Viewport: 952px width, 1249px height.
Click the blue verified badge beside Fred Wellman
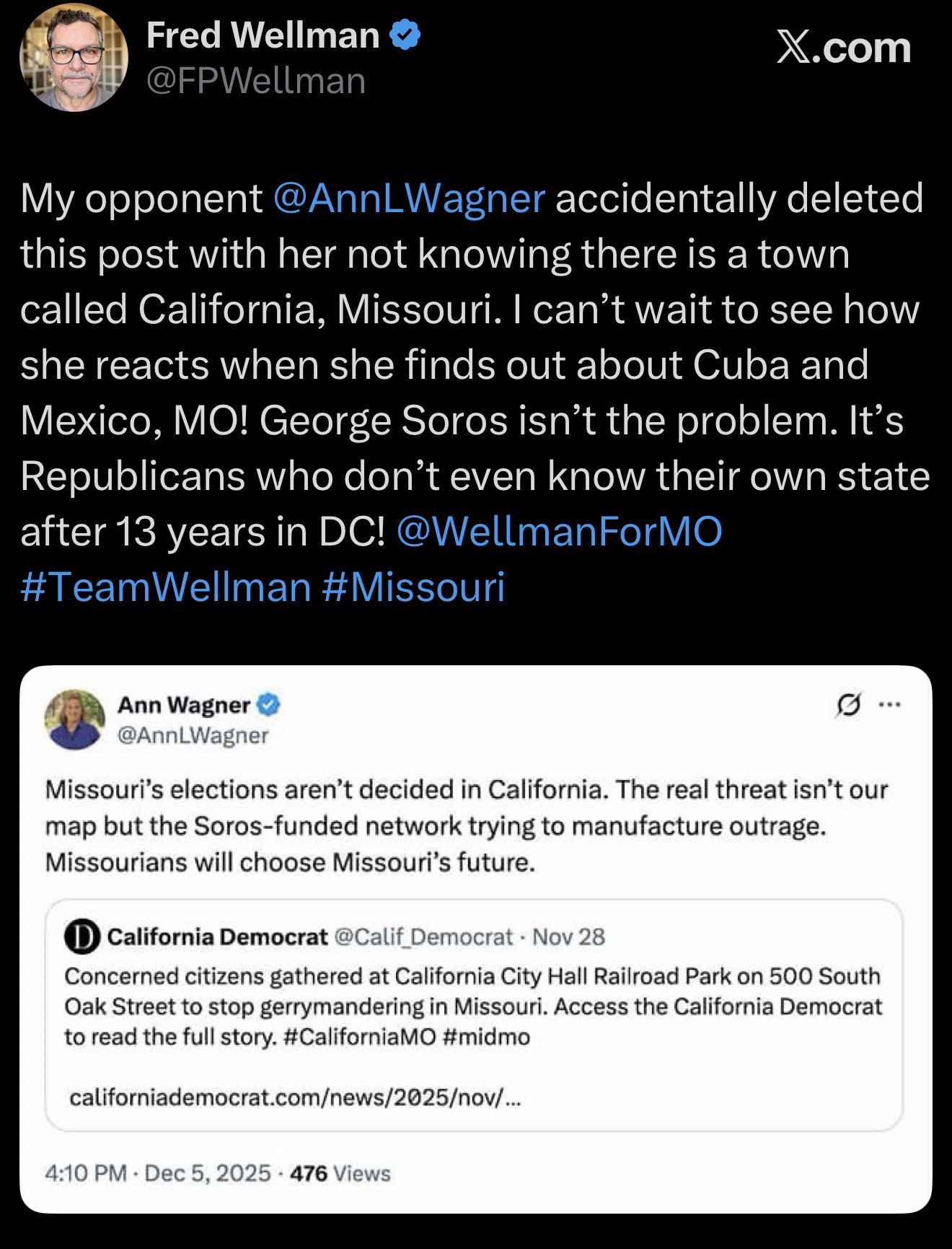point(405,35)
